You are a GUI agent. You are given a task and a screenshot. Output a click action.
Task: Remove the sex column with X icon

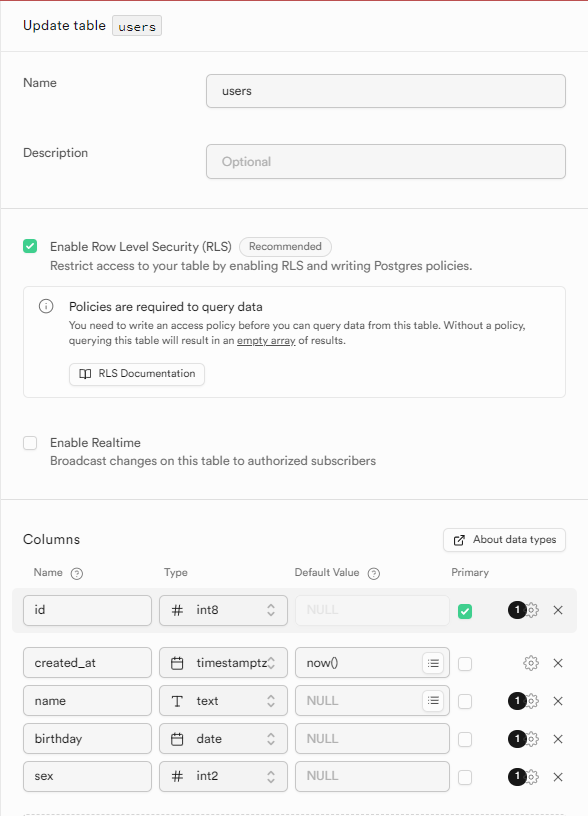(558, 777)
